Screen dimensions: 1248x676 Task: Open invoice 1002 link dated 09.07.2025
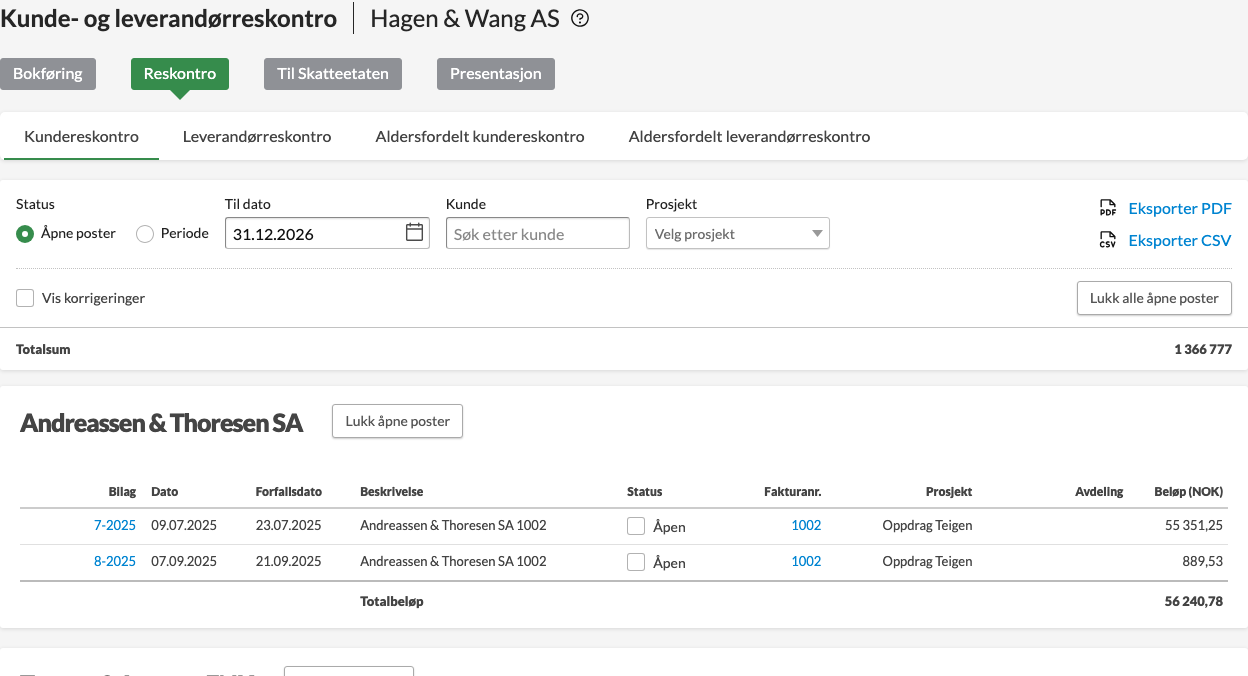(806, 525)
